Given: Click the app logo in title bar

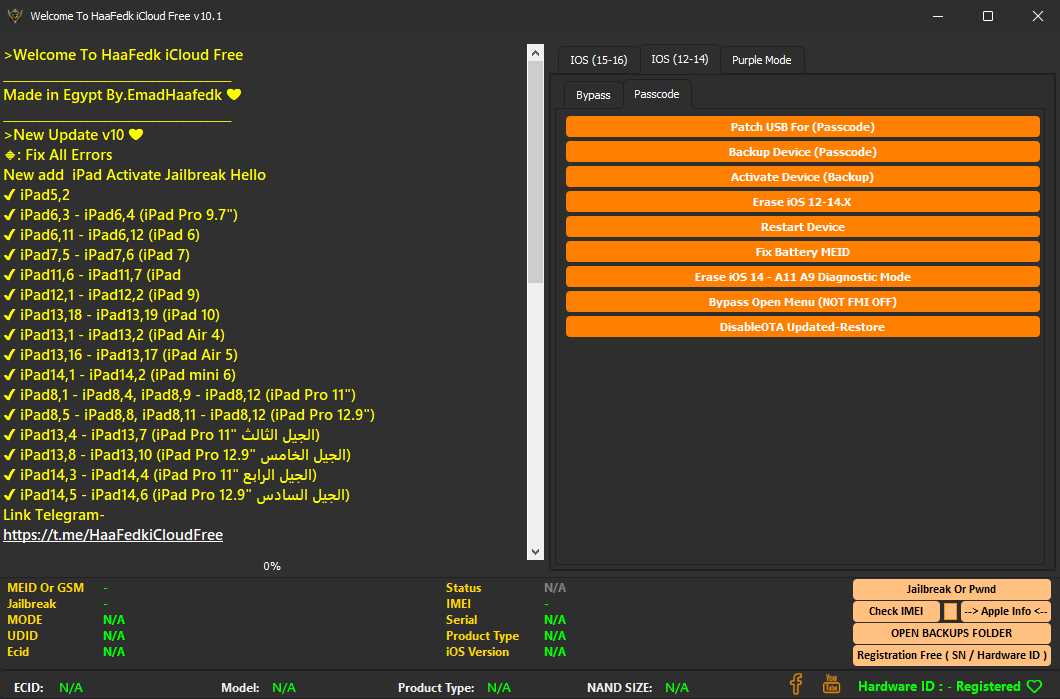Looking at the screenshot, I should click(13, 16).
